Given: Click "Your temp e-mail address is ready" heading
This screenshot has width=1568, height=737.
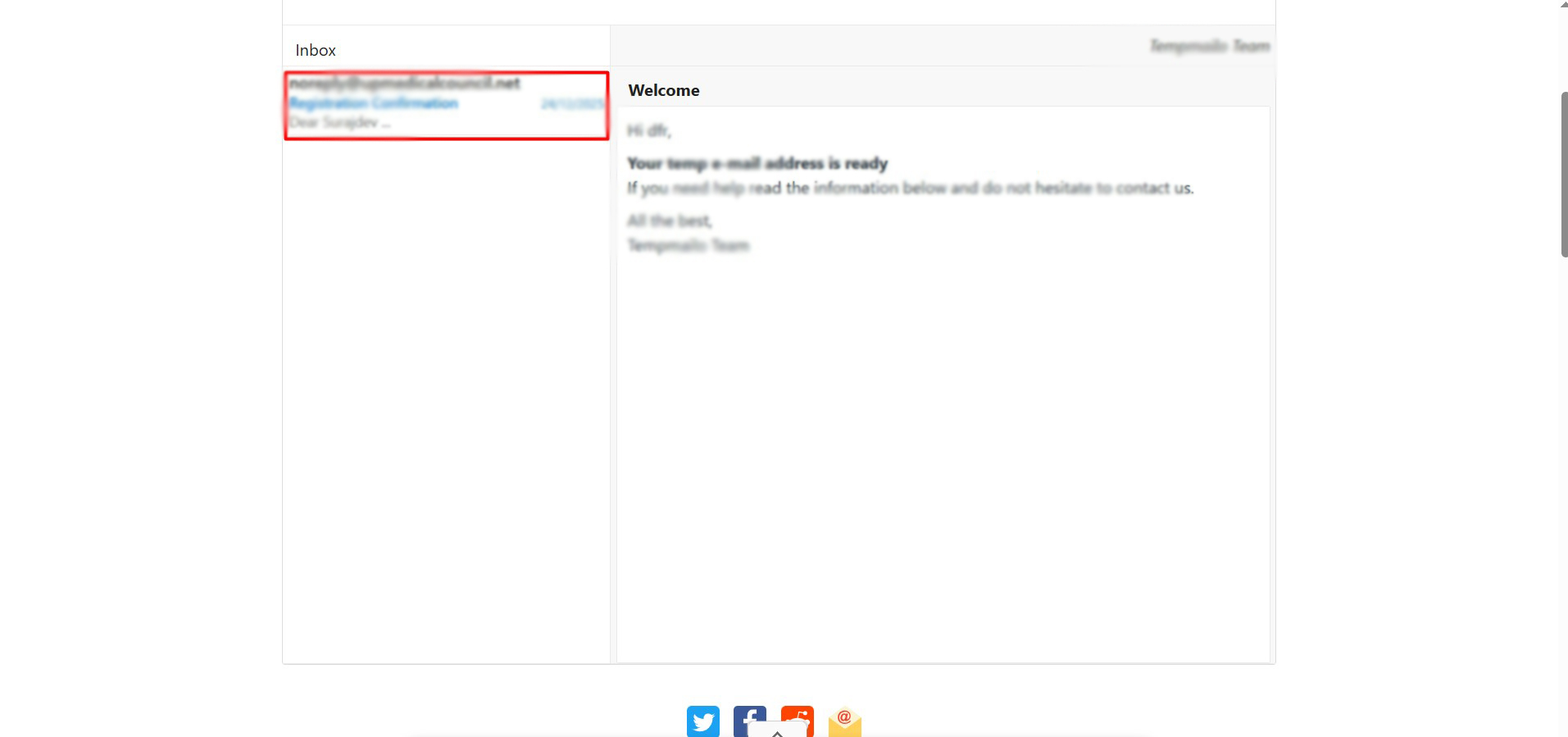Looking at the screenshot, I should click(757, 163).
